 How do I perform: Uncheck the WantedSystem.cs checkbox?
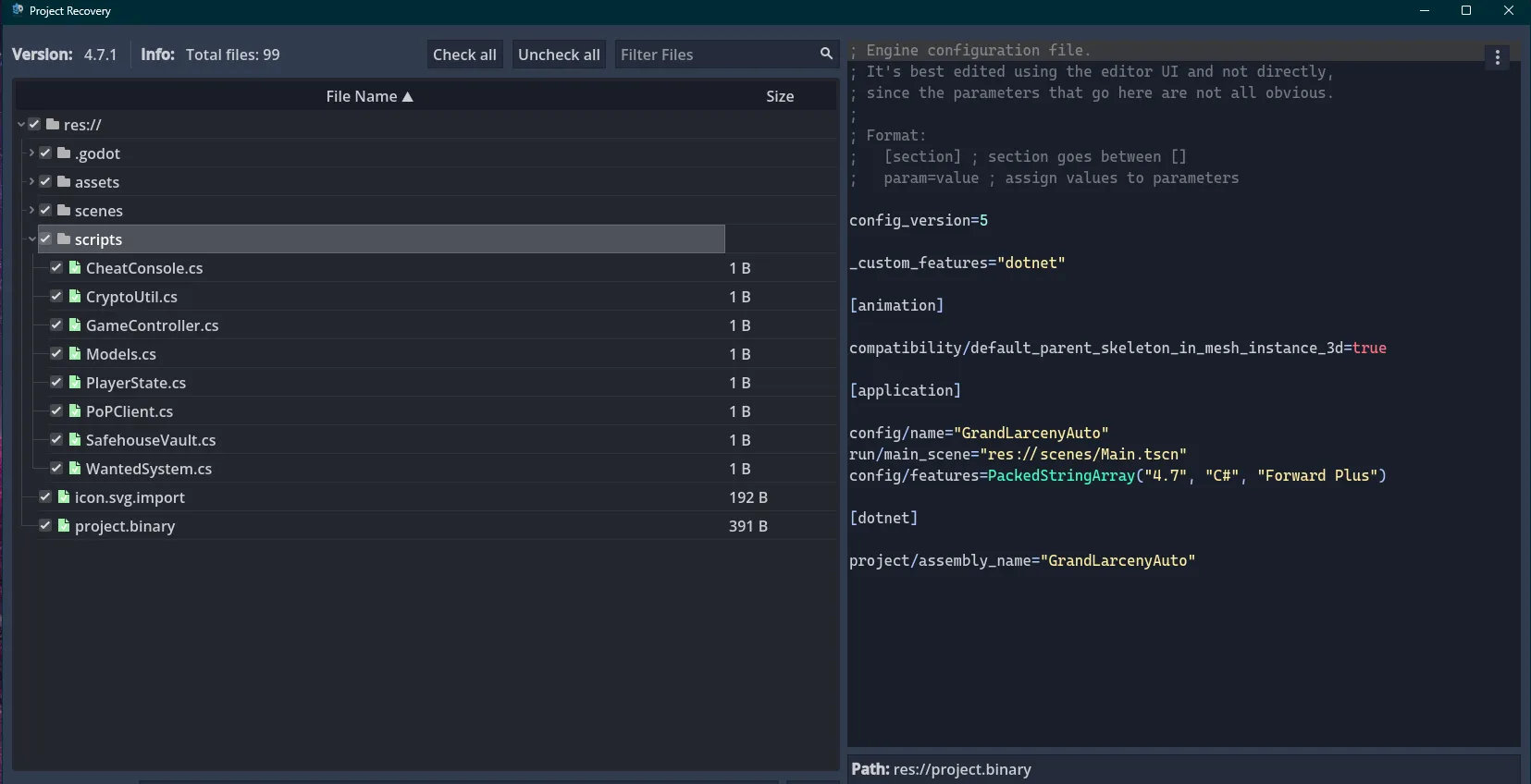click(x=56, y=468)
